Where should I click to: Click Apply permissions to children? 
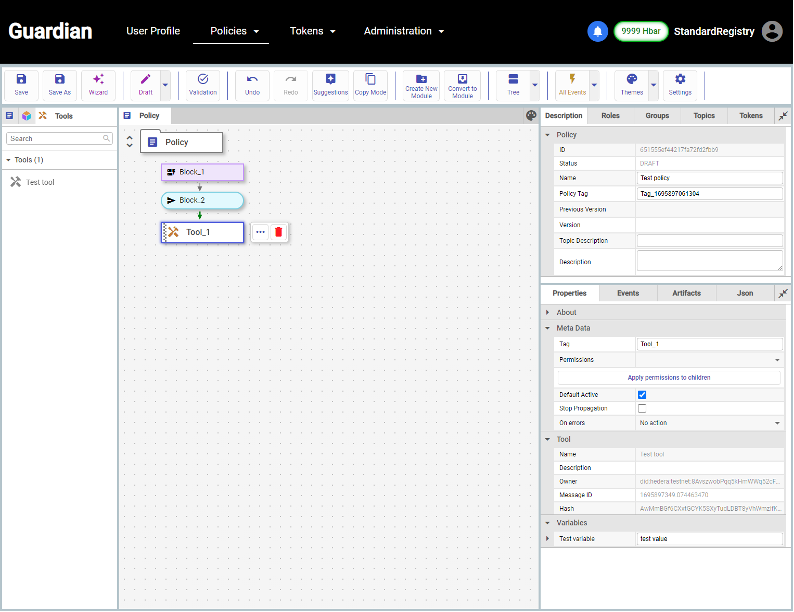669,377
